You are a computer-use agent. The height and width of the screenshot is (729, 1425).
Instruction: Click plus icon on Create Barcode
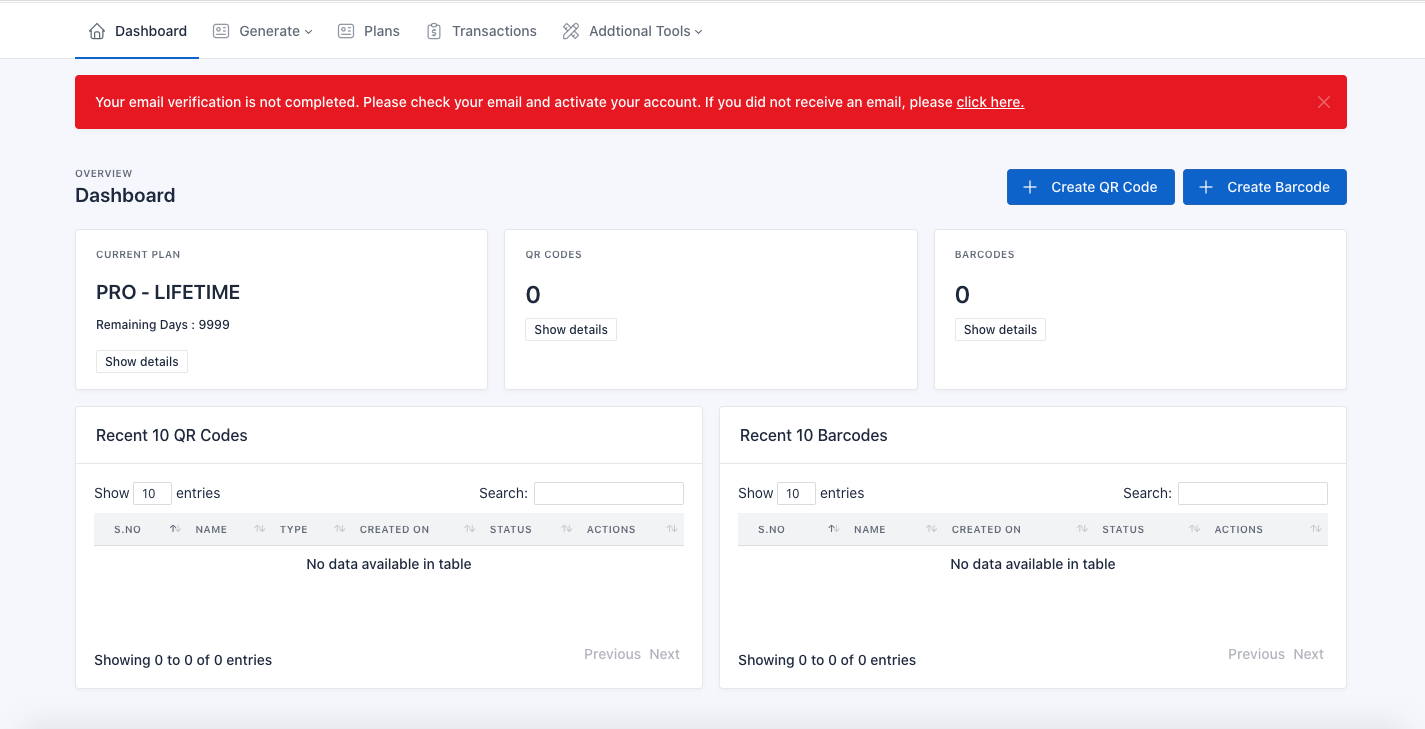point(1206,187)
